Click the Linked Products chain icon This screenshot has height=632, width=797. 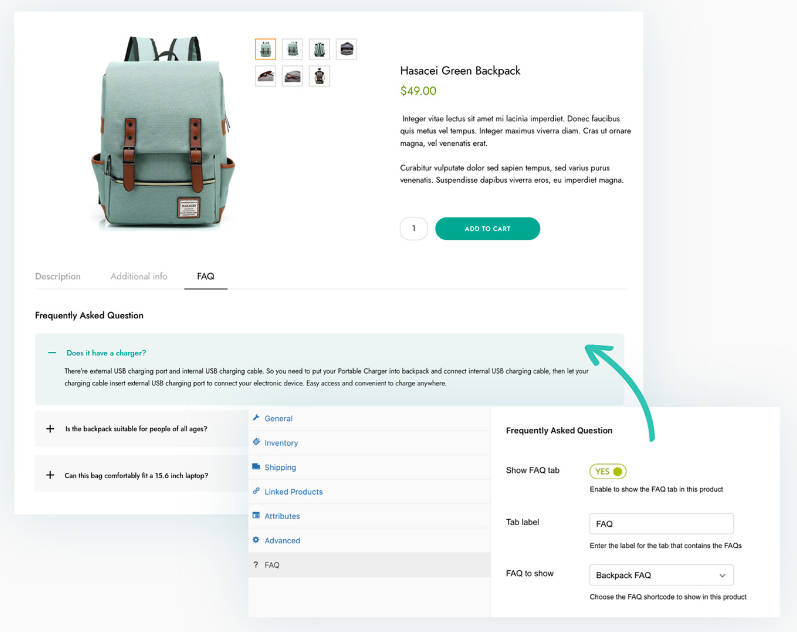256,491
